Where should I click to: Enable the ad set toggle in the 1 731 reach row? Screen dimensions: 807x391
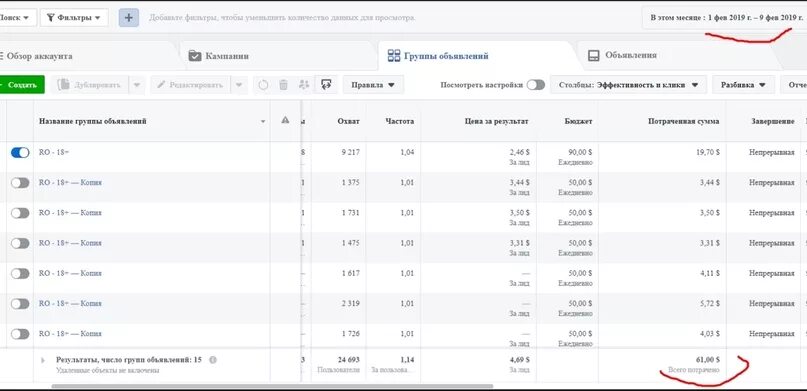(20, 213)
